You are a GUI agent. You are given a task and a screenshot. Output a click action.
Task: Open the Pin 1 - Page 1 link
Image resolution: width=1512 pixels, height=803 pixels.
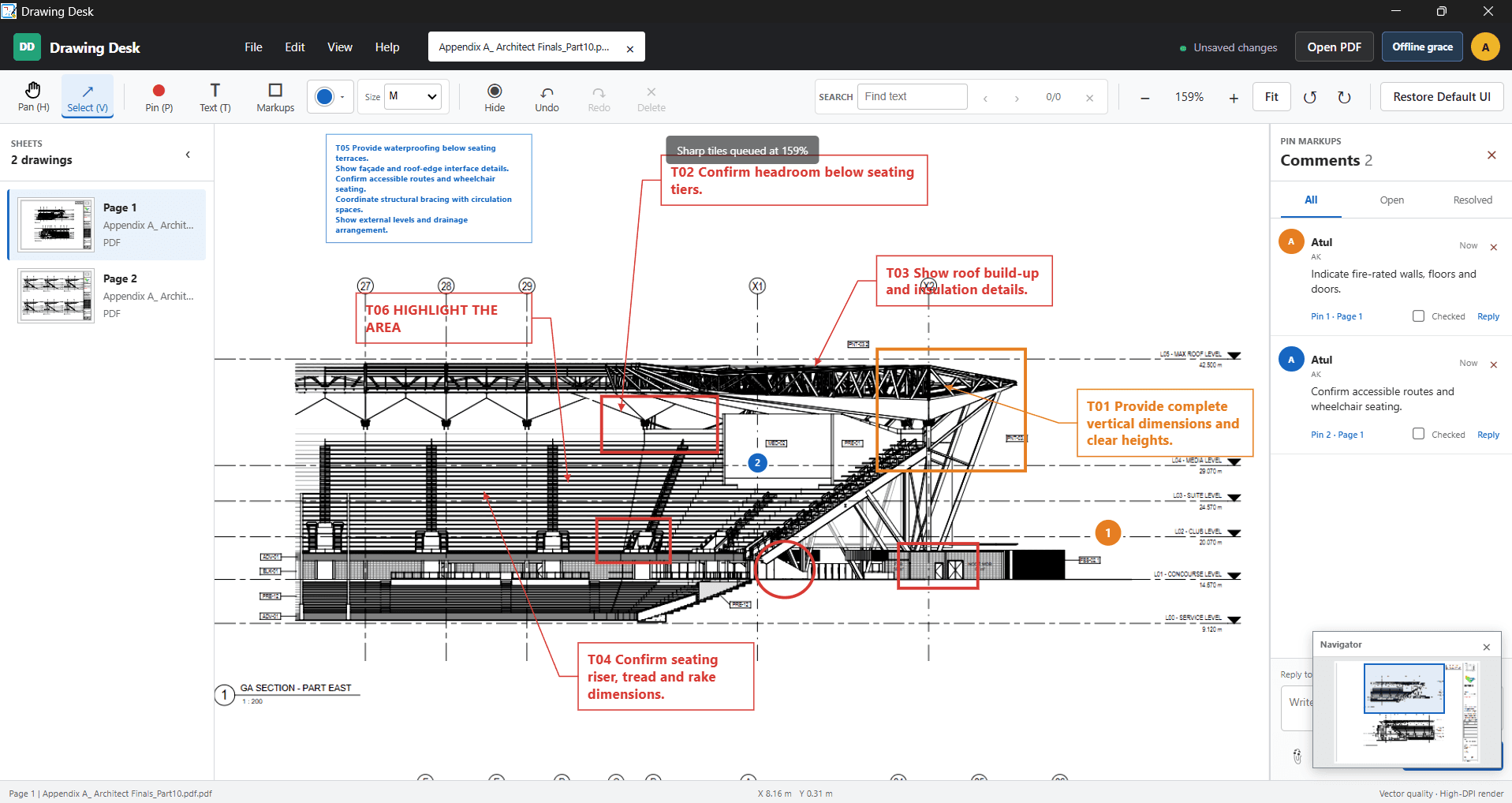pos(1336,316)
